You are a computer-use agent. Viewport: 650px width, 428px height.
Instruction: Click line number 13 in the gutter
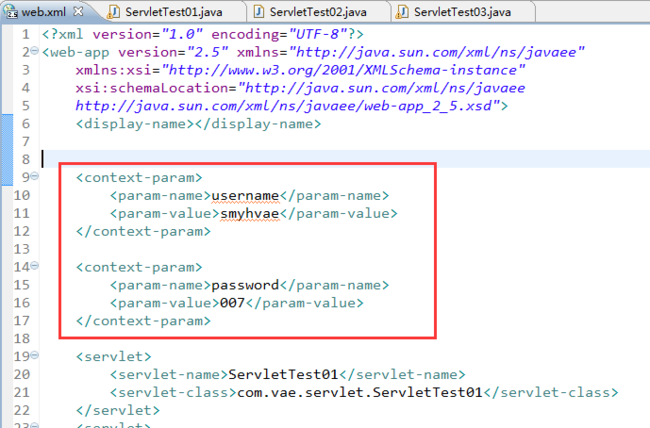(22, 249)
